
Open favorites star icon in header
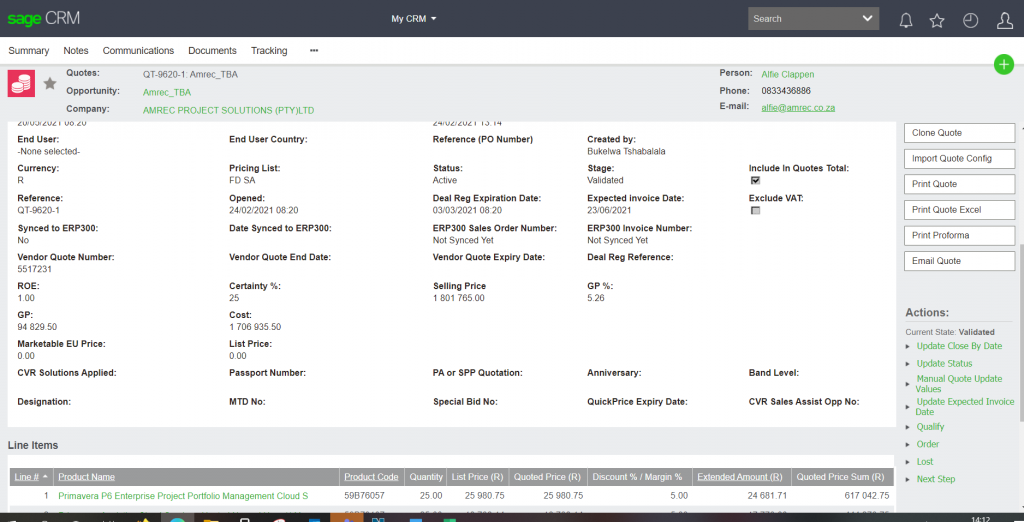pos(937,20)
